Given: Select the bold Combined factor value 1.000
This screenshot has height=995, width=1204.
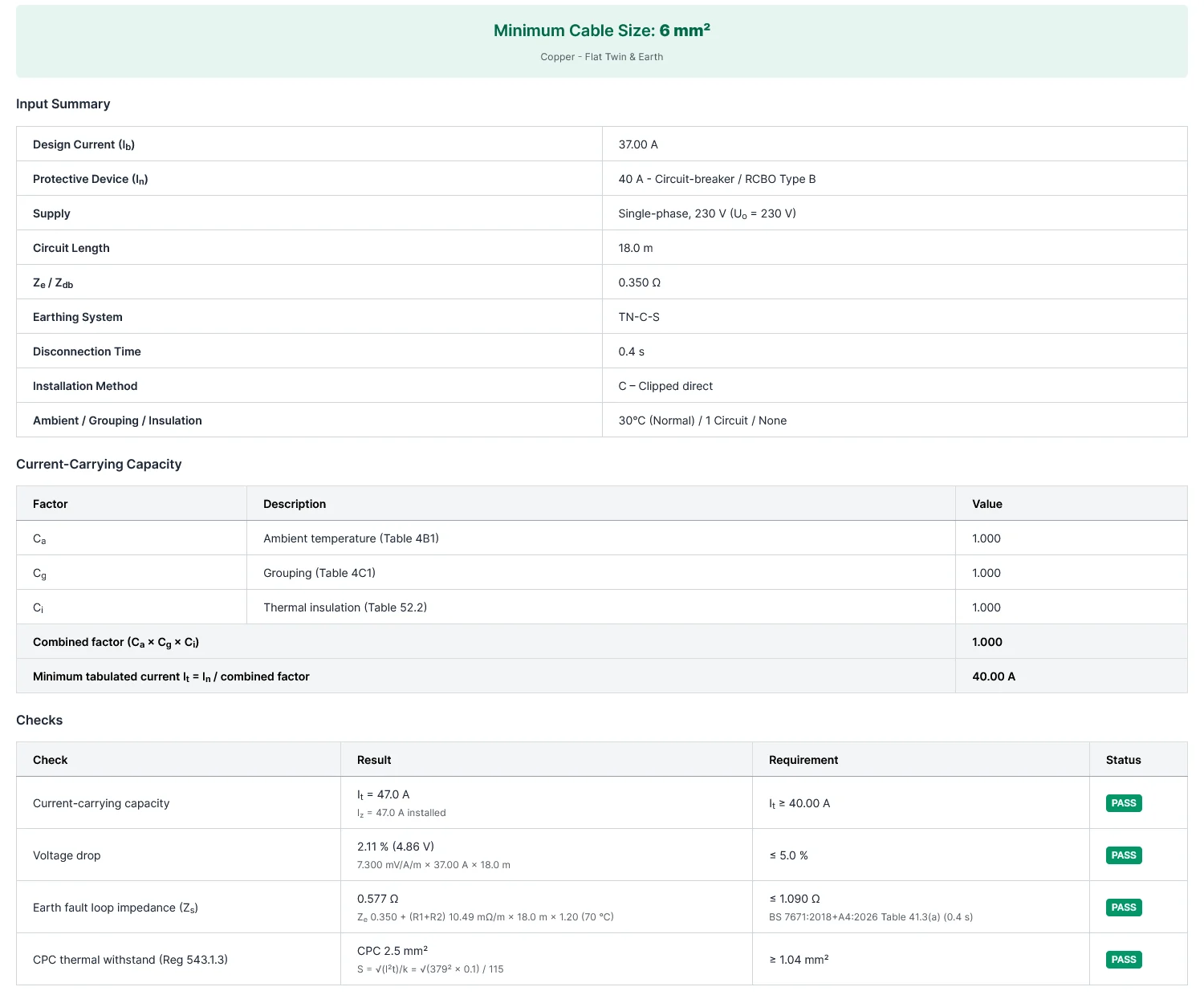Looking at the screenshot, I should pyautogui.click(x=987, y=642).
